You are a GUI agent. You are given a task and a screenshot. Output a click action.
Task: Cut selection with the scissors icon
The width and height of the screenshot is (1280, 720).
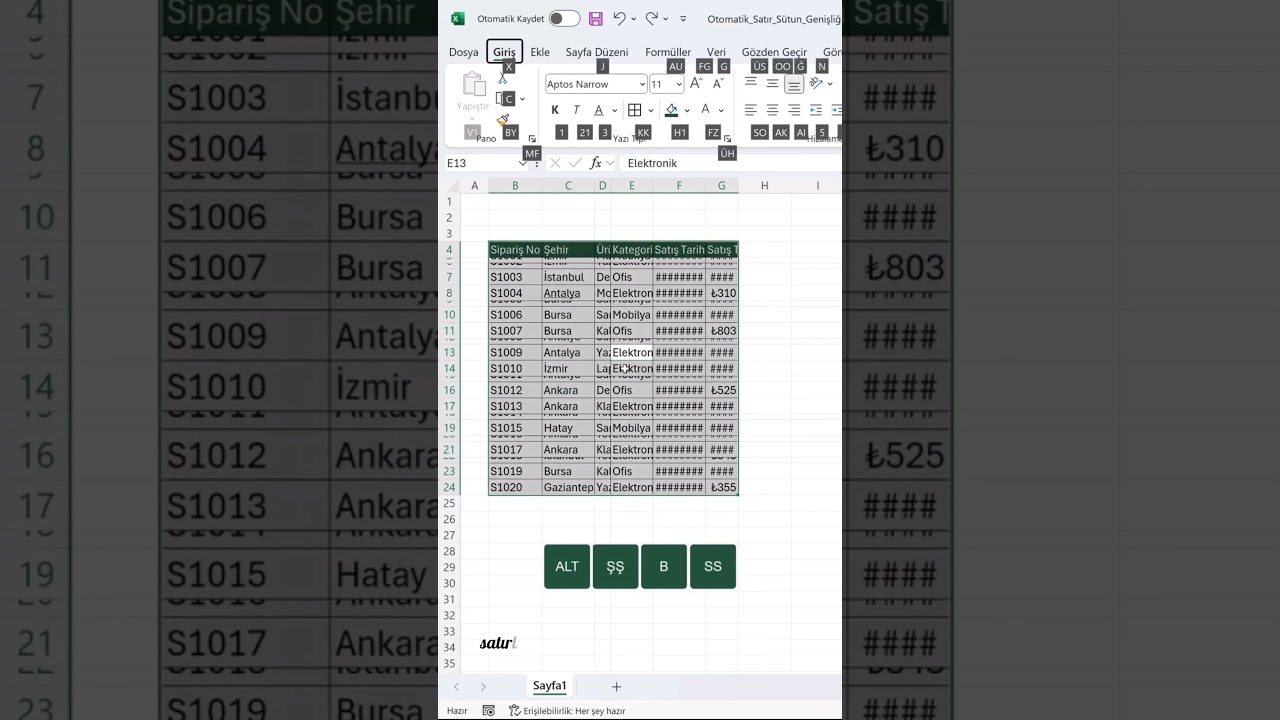[503, 78]
